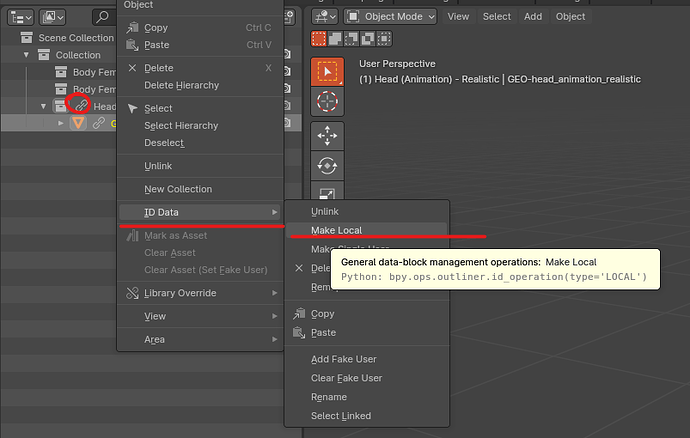Open the Select menu in viewport header
This screenshot has height=438, width=690.
(x=497, y=17)
